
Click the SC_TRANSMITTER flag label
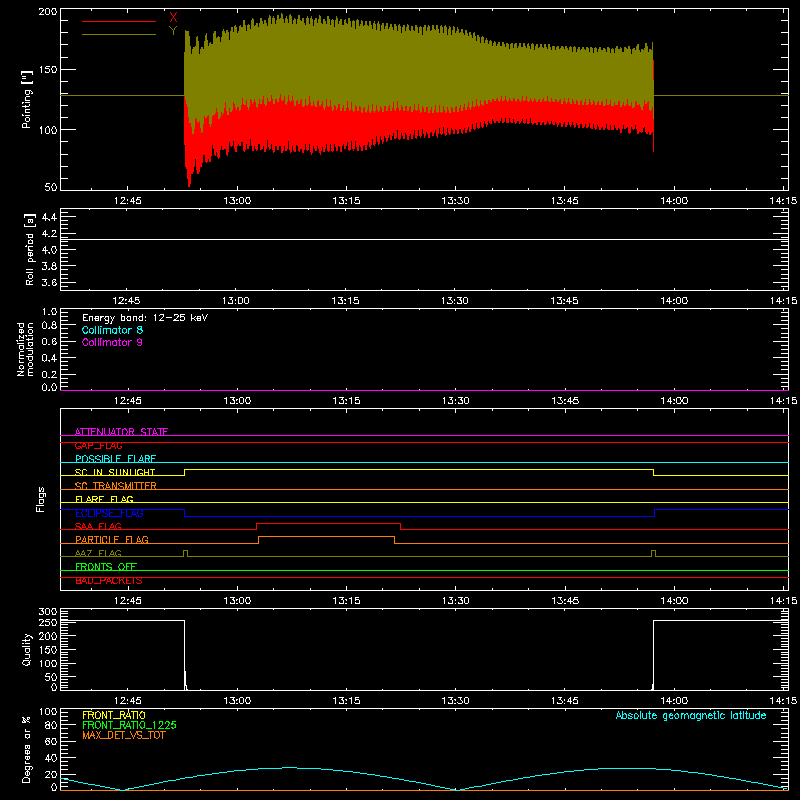coord(116,486)
